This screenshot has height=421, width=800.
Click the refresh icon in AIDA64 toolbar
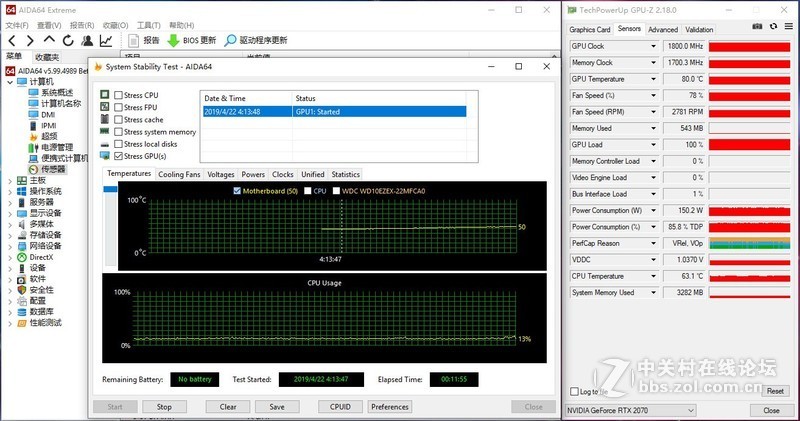pos(67,40)
